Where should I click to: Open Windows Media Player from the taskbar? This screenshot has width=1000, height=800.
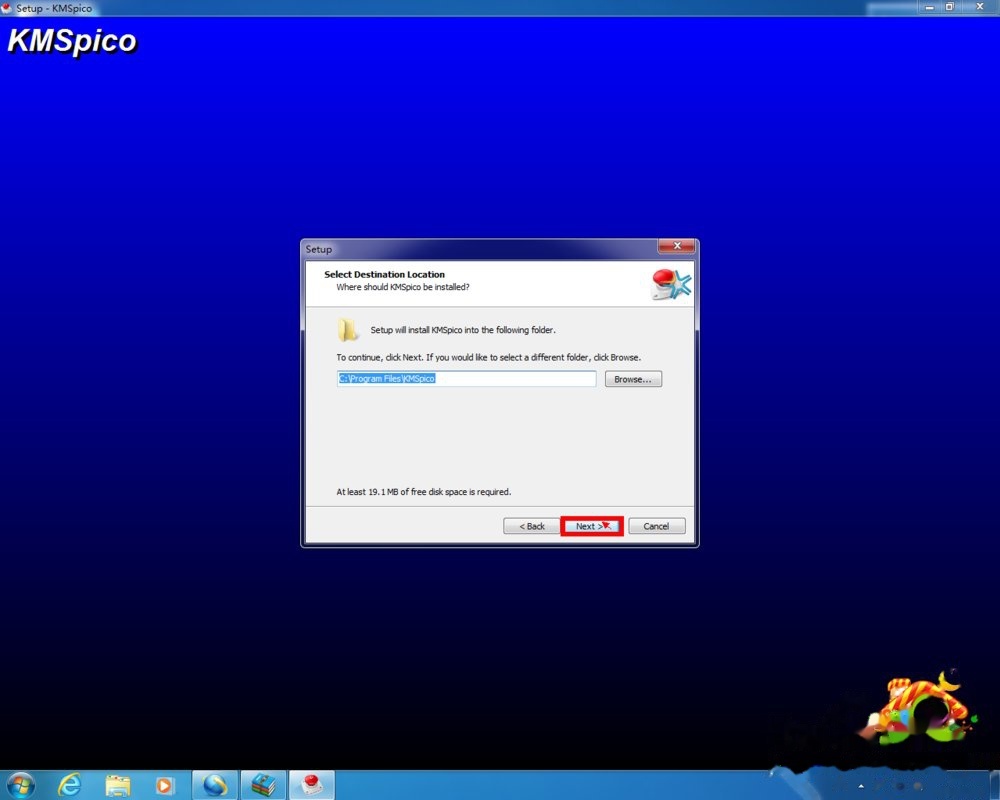tap(165, 785)
